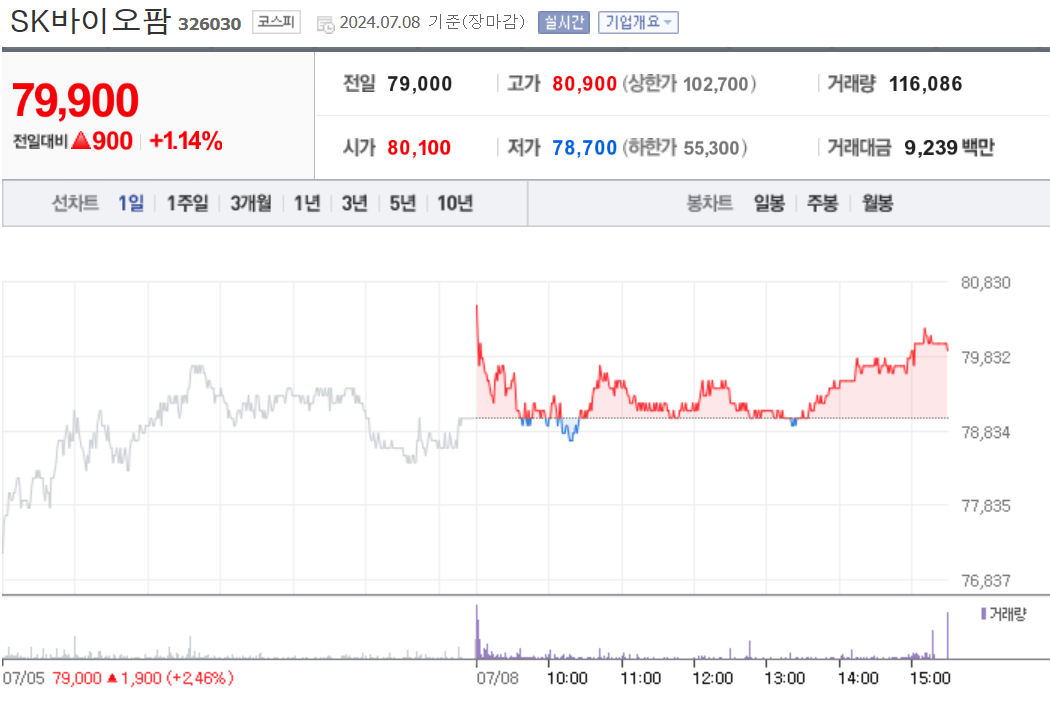Click the 14:00 time axis label
The image size is (1050, 719).
(858, 678)
